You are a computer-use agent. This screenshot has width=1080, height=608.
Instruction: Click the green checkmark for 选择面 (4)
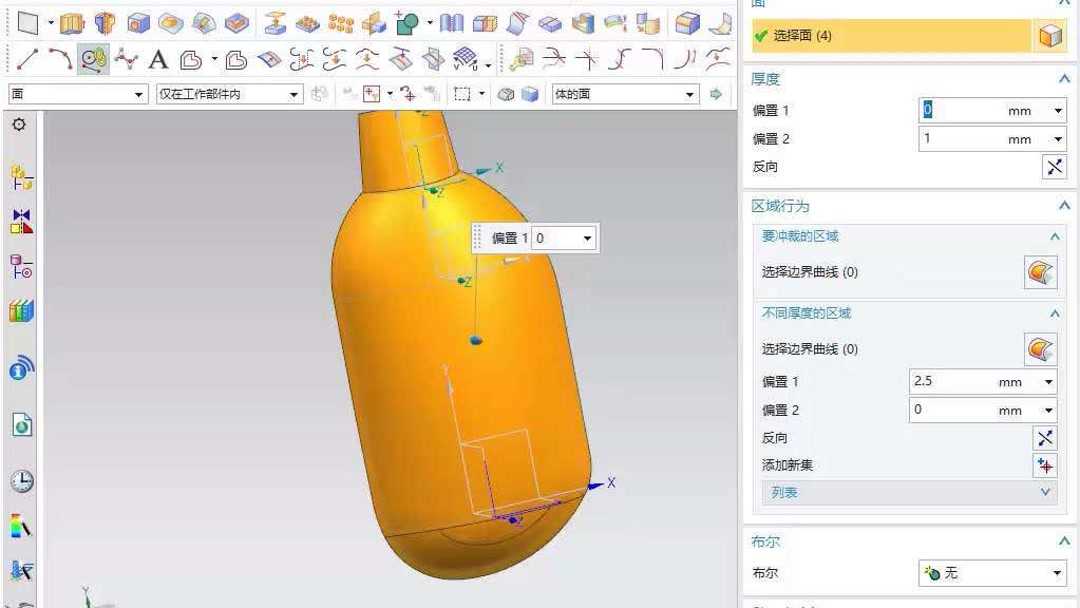point(761,34)
